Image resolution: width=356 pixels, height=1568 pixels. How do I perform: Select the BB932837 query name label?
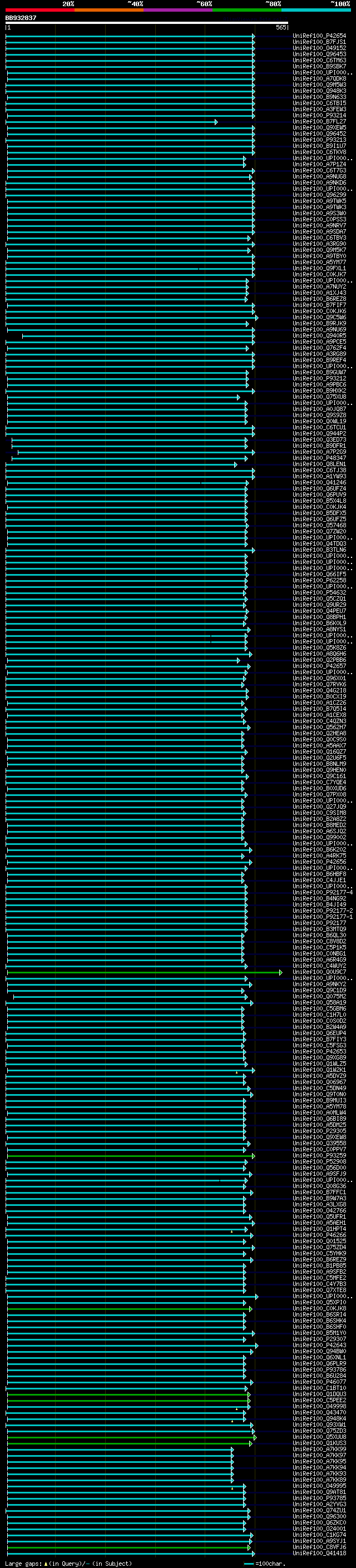pyautogui.click(x=21, y=18)
